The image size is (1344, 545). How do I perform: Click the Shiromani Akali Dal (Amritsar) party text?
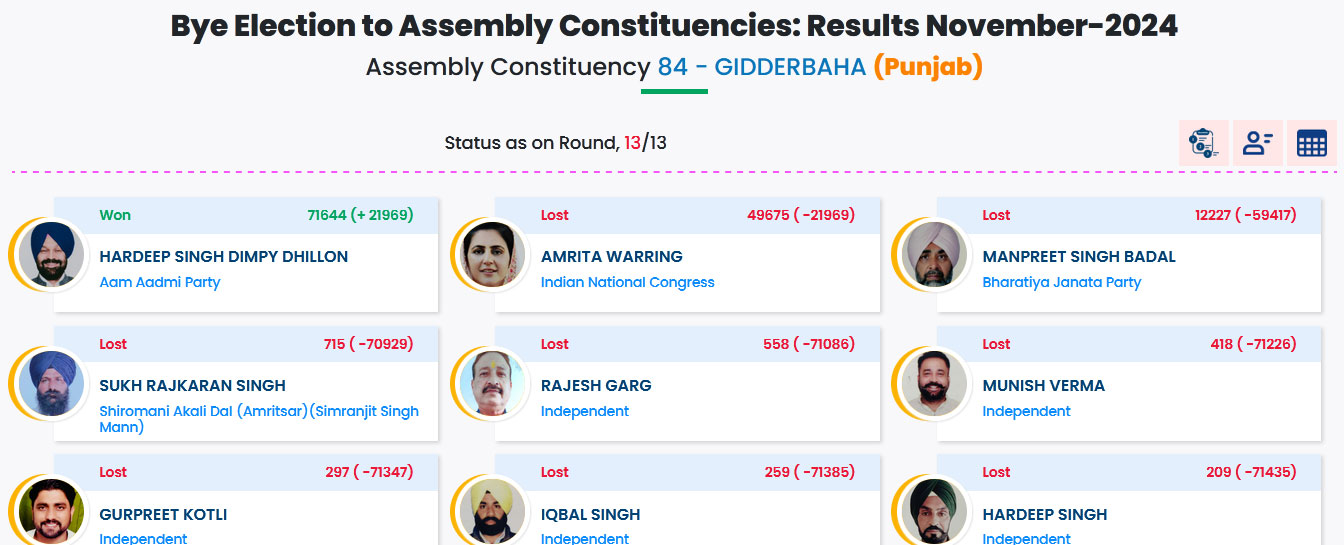(x=258, y=412)
